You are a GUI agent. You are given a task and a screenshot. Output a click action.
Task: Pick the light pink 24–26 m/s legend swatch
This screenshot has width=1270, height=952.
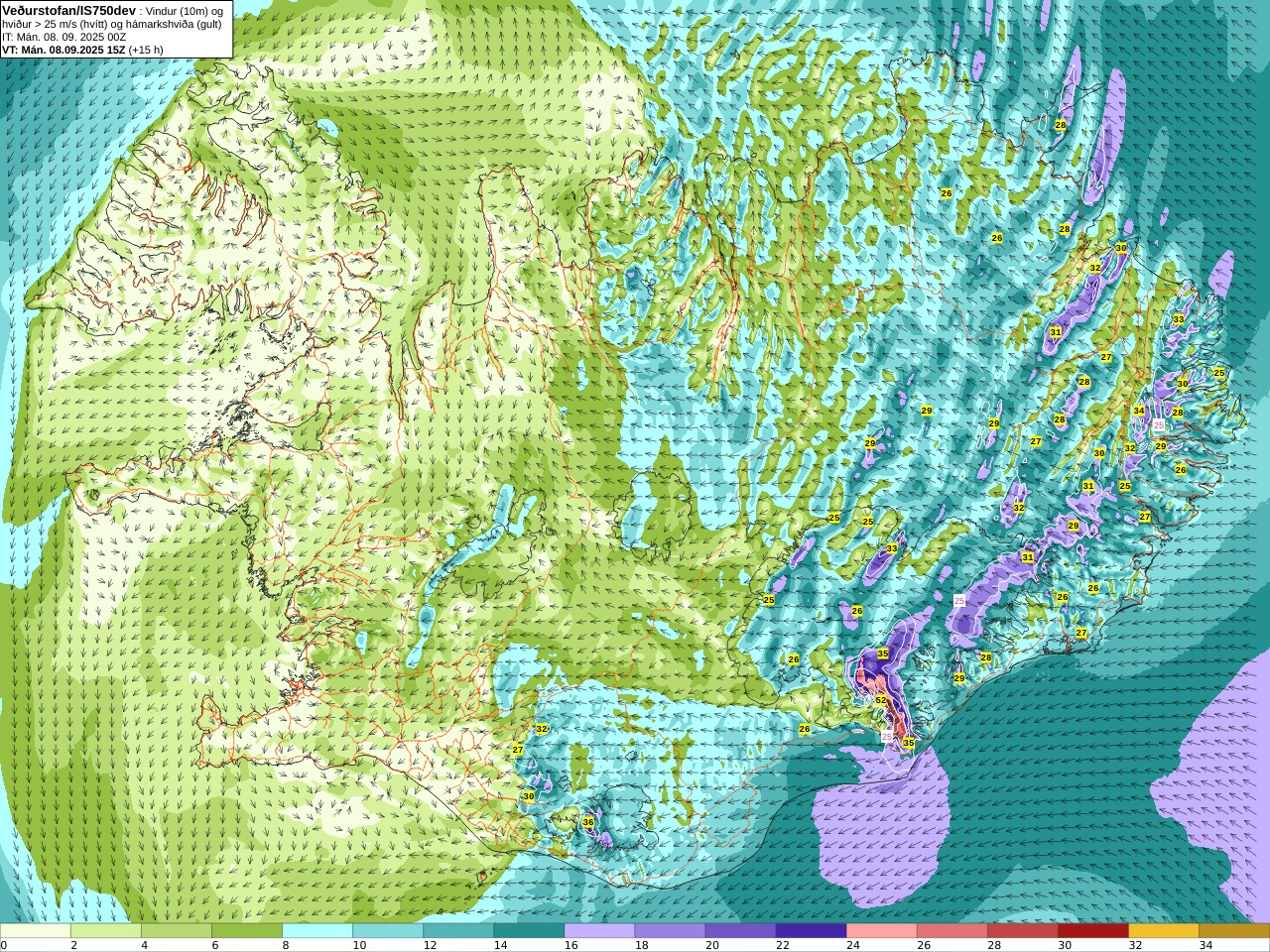click(881, 931)
